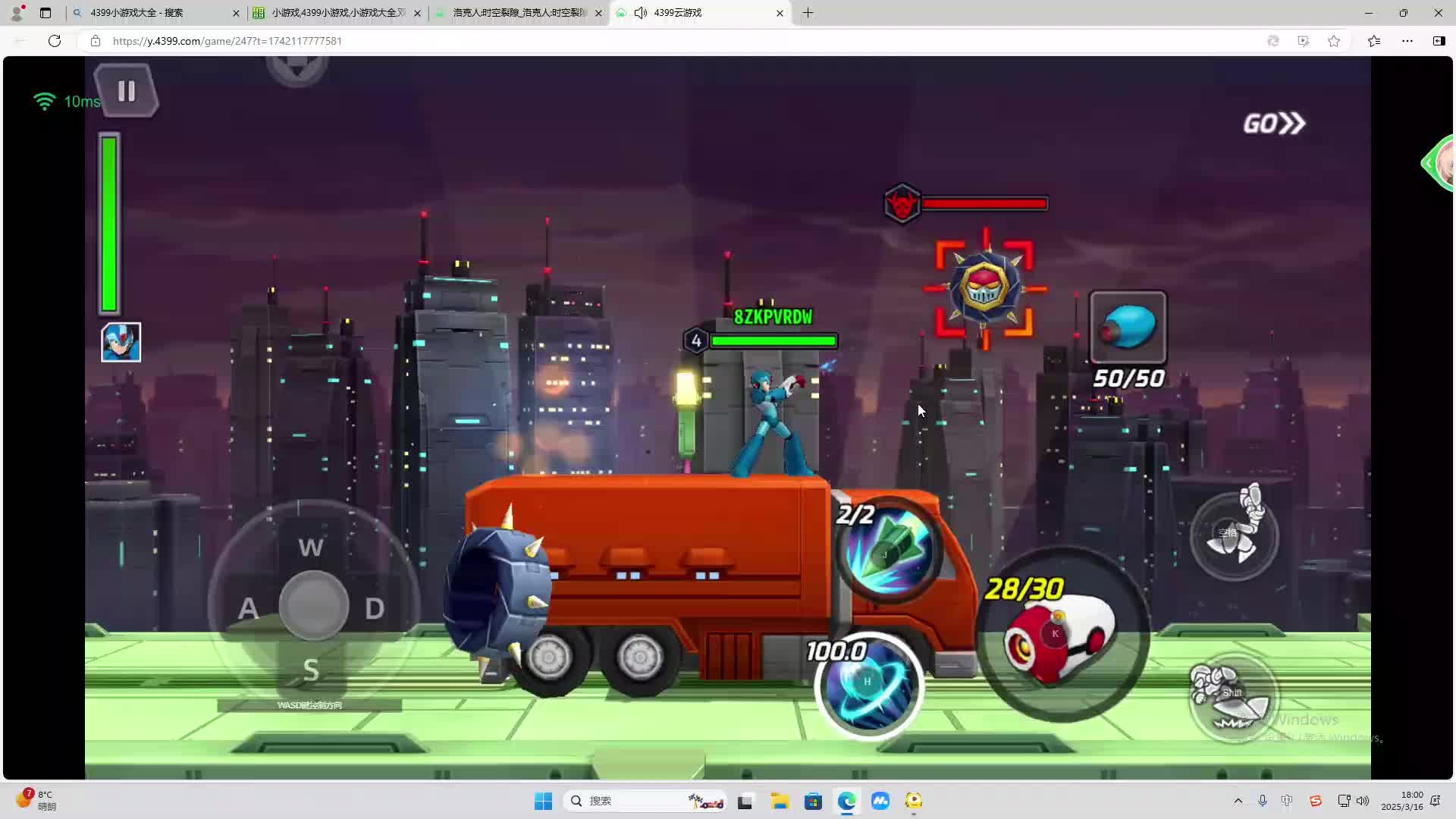Mute audio on 4399云游戏 tab
The height and width of the screenshot is (819, 1456).
tap(641, 13)
